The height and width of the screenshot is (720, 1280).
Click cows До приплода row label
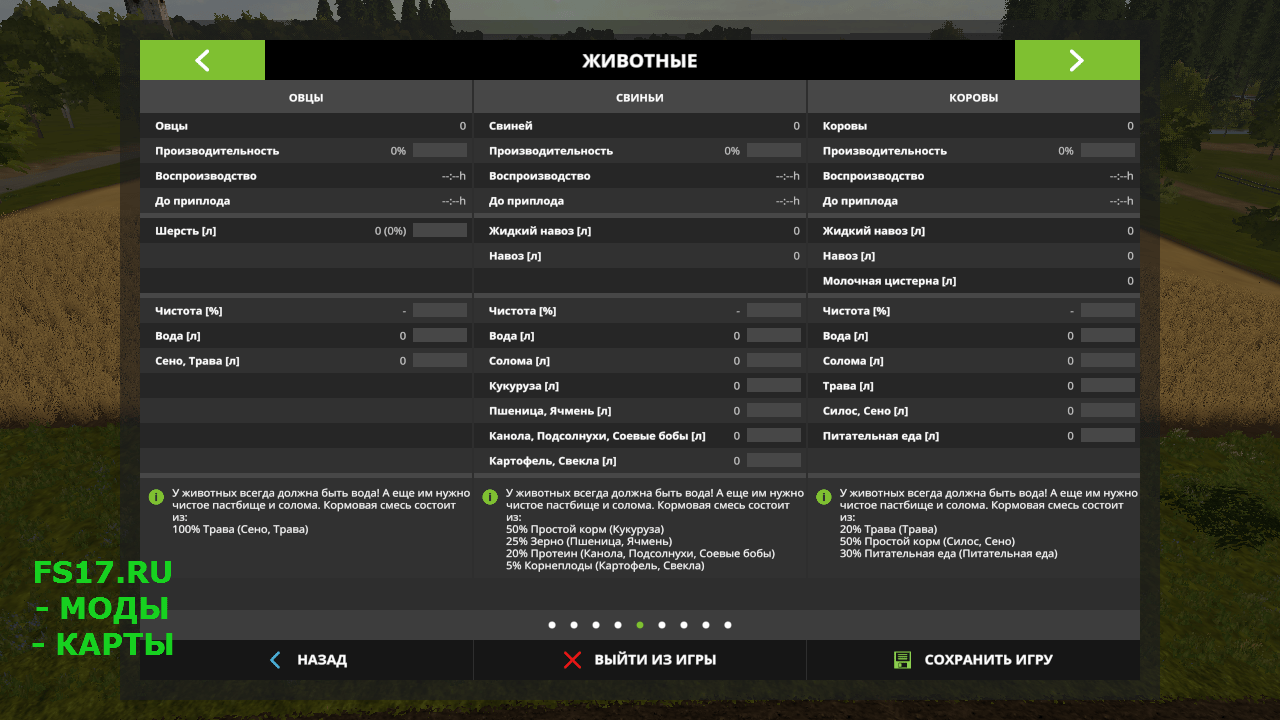(861, 201)
